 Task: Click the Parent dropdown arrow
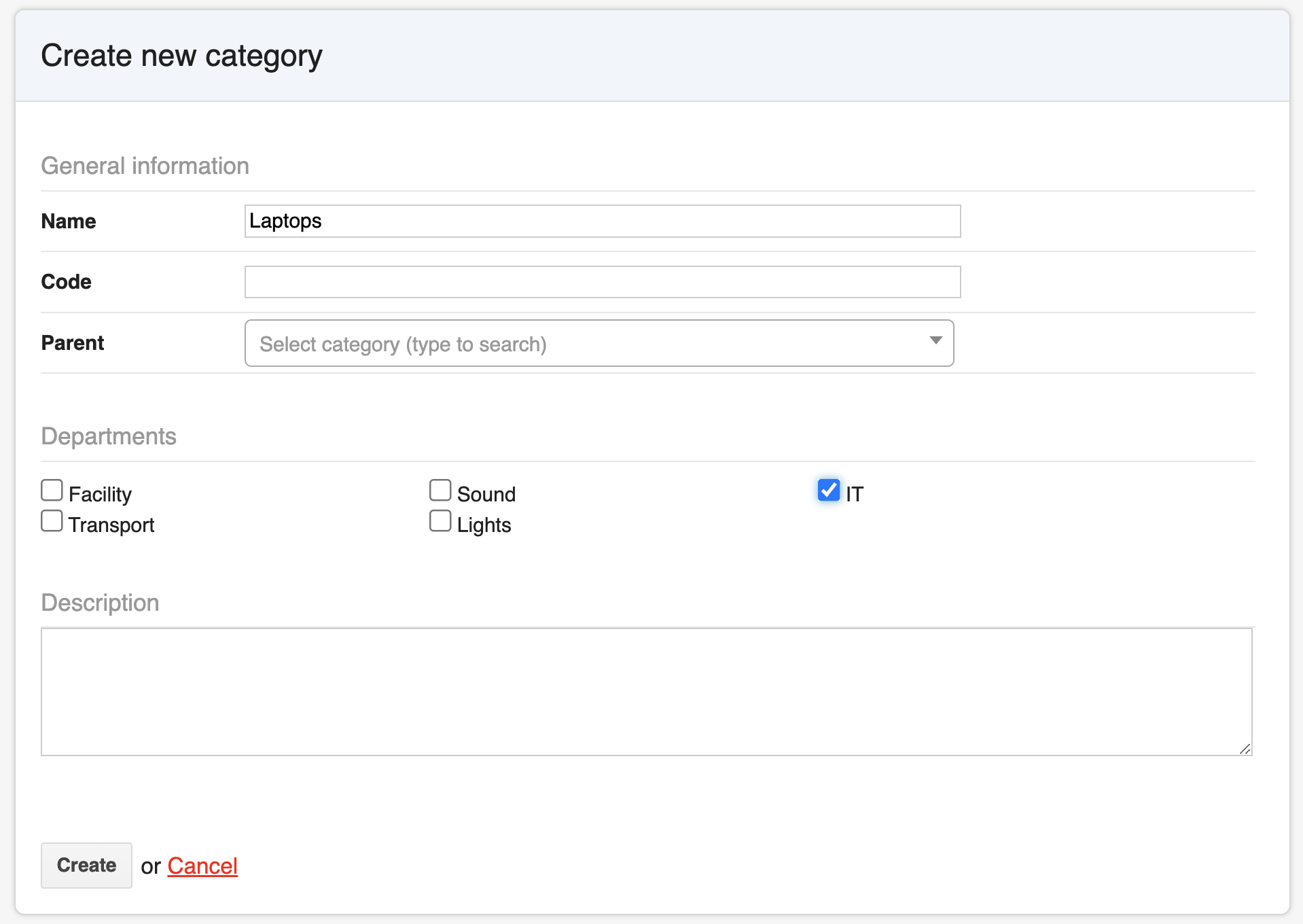coord(935,341)
